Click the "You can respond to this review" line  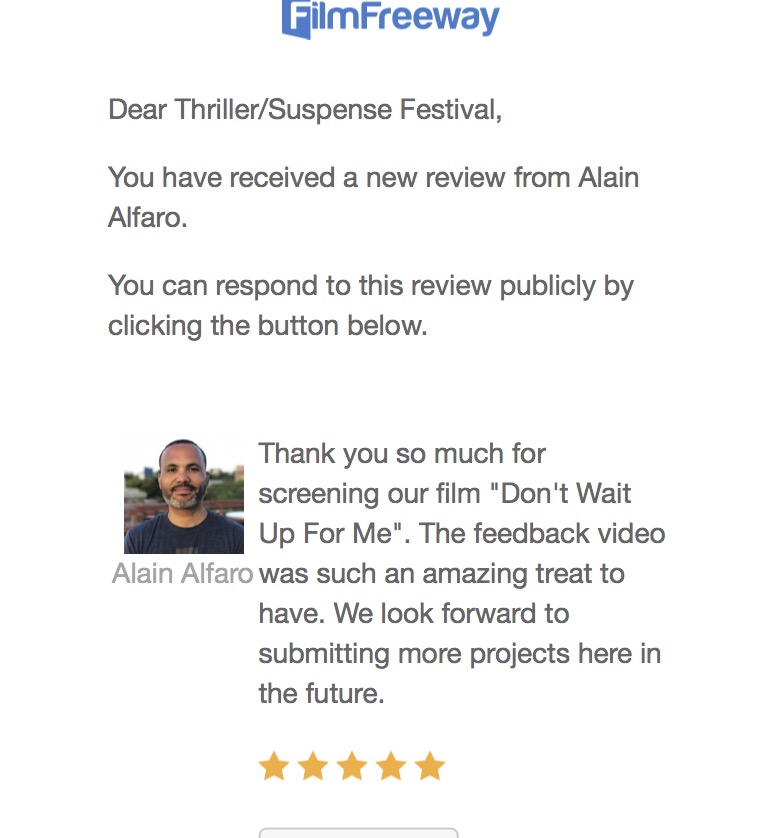[370, 286]
